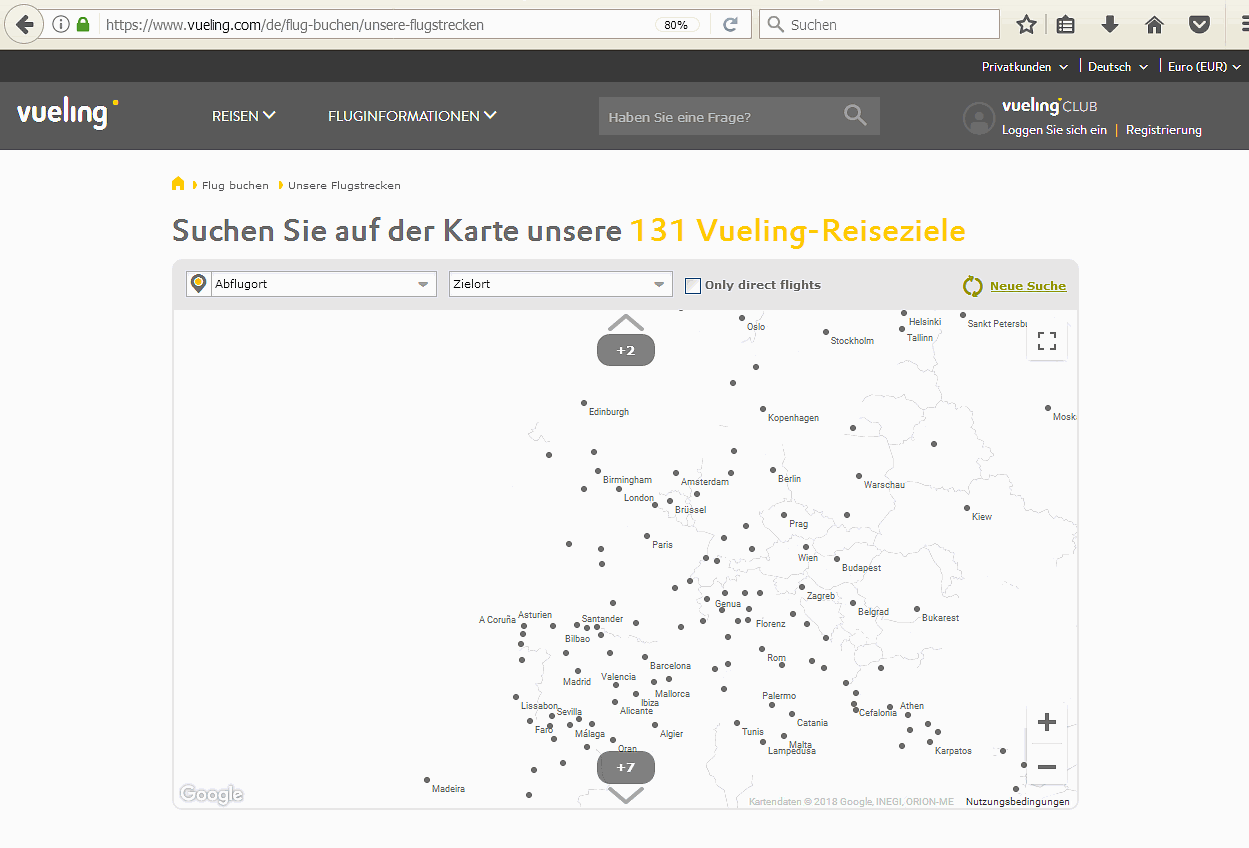Zoom in on the map with plus
The height and width of the screenshot is (848, 1249).
(x=1047, y=722)
